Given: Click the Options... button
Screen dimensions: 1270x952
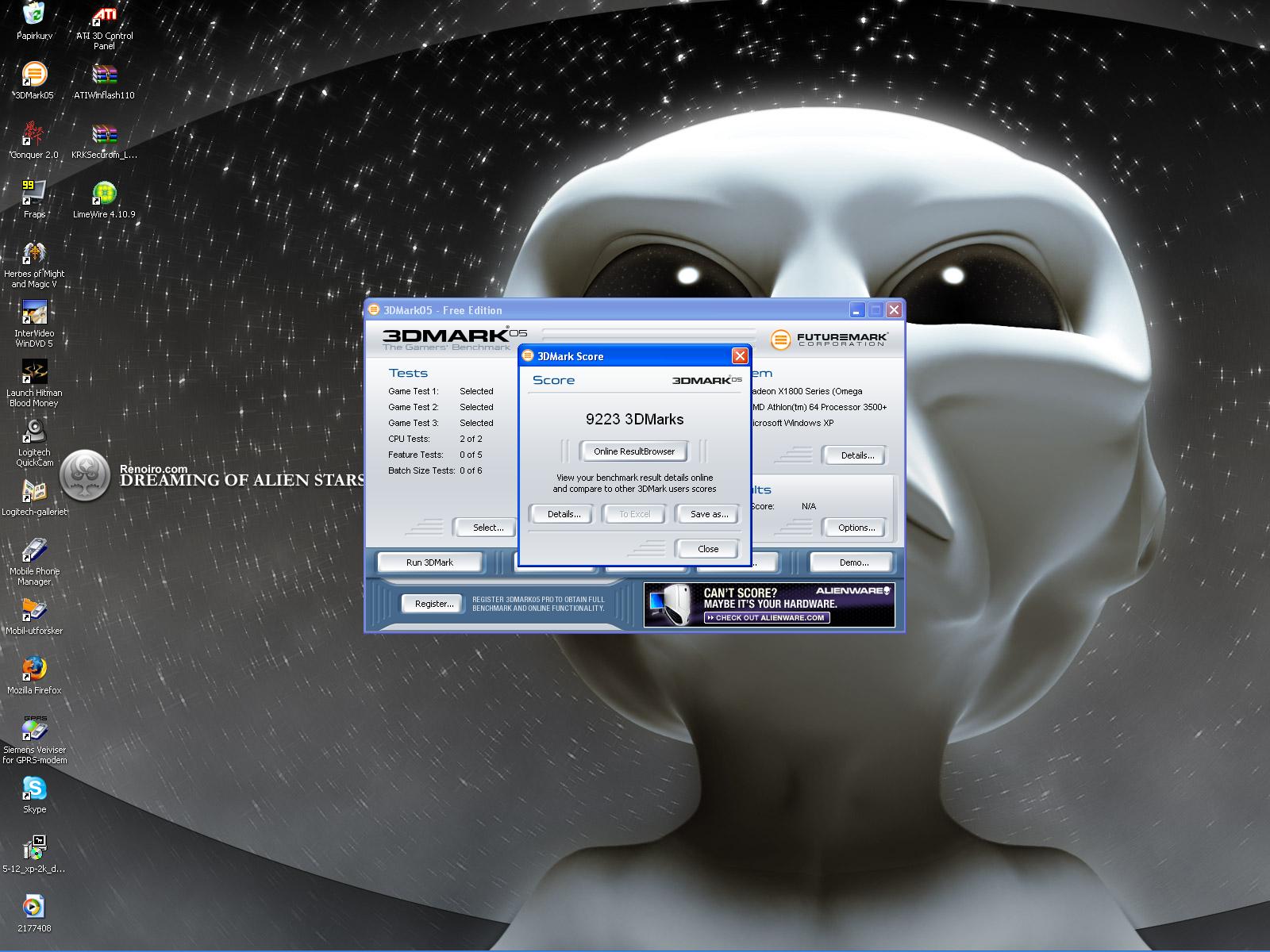Looking at the screenshot, I should [856, 528].
